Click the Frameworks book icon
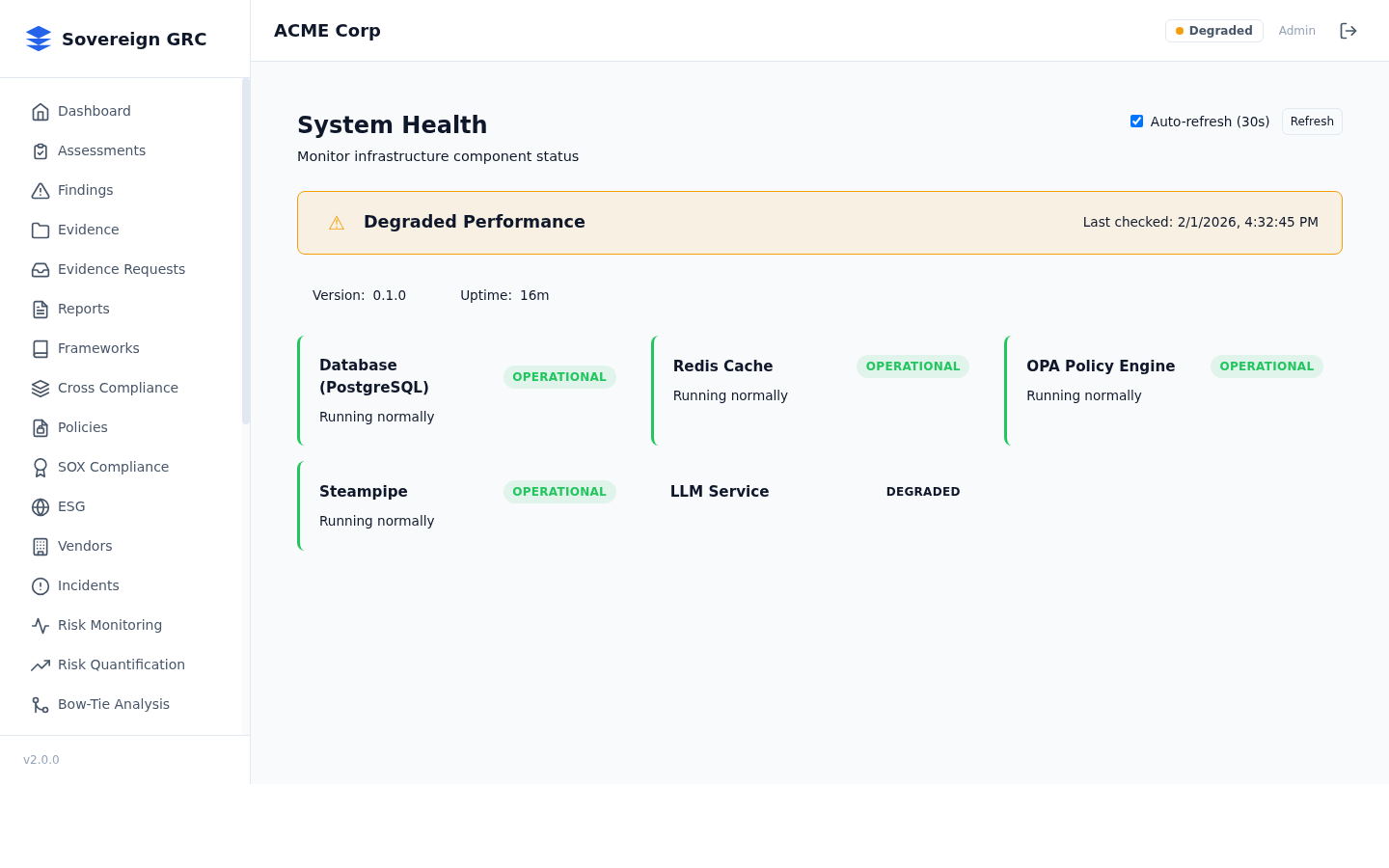The image size is (1389, 868). tap(41, 348)
